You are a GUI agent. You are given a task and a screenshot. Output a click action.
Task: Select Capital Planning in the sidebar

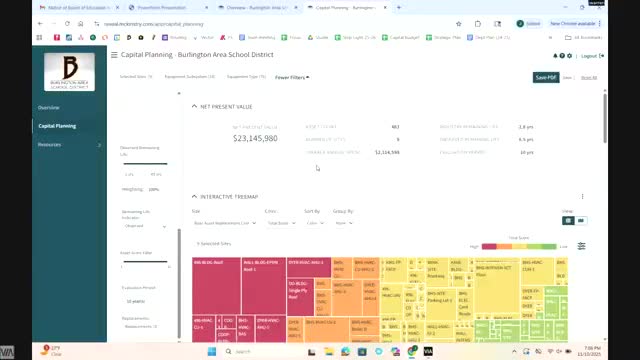click(x=57, y=126)
